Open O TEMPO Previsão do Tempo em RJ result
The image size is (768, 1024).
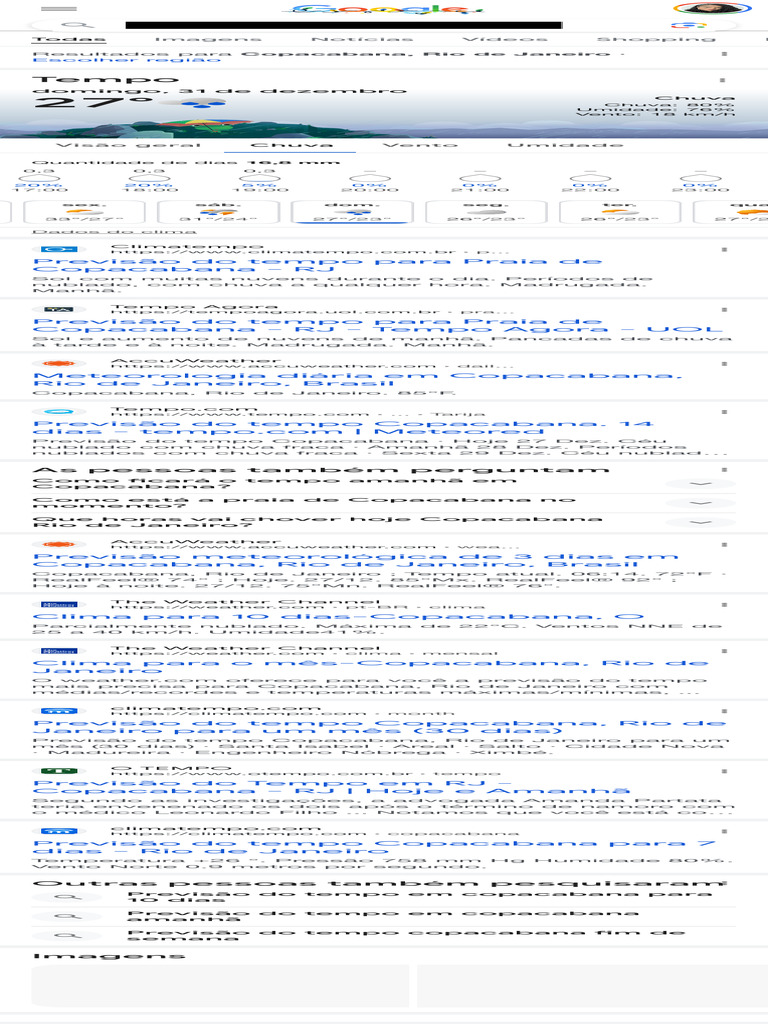pos(332,787)
